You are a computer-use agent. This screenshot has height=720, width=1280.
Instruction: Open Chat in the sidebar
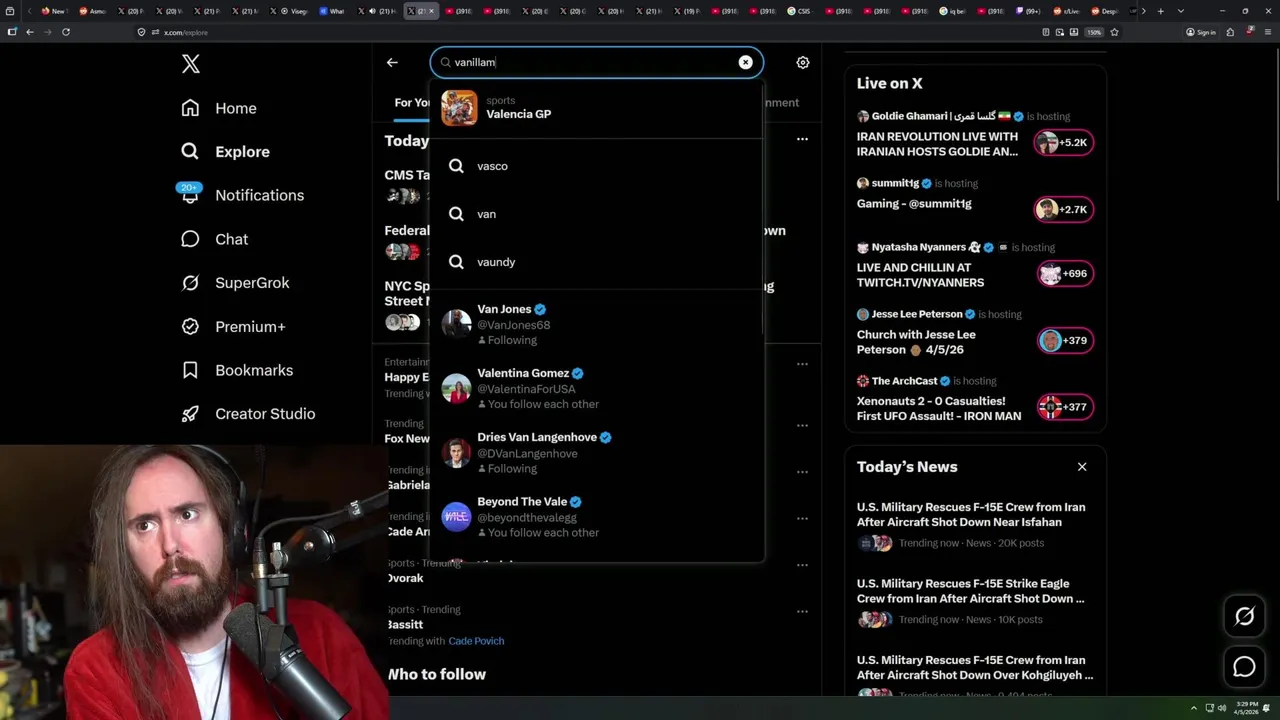tap(214, 239)
